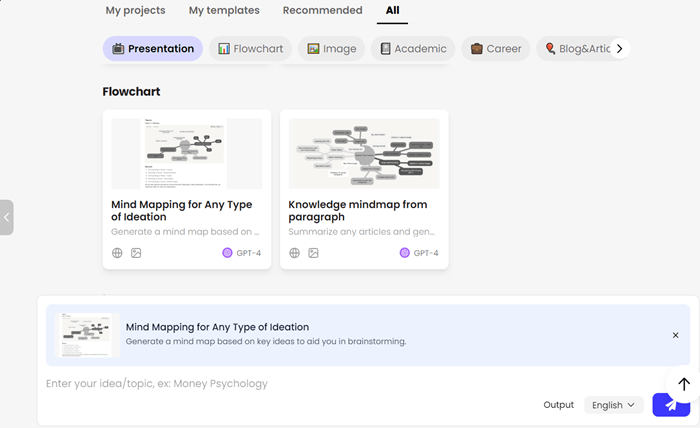
Task: Click "Generate a mind map based on" card description
Action: point(185,232)
